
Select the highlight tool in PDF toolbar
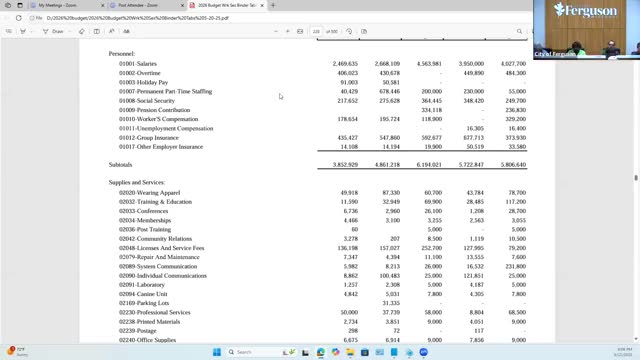pyautogui.click(x=23, y=31)
